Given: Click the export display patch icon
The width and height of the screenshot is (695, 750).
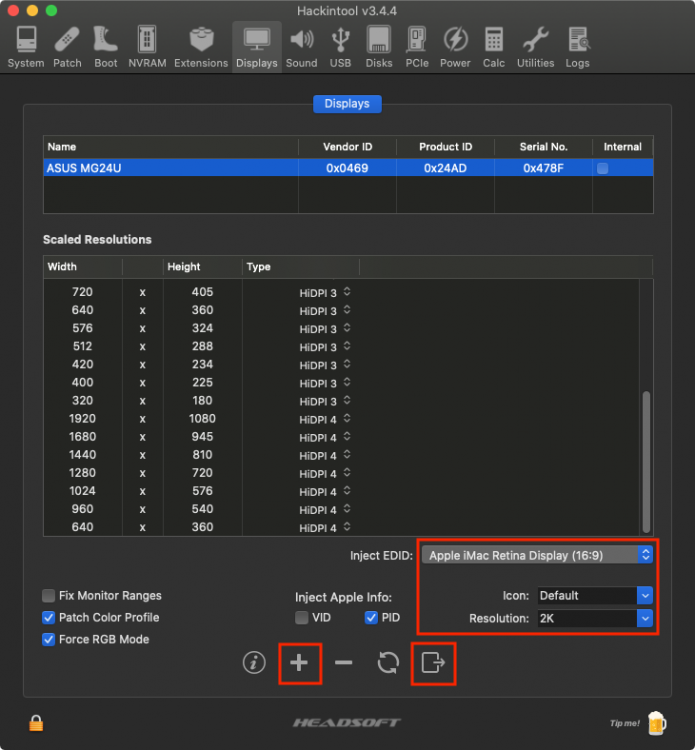Looking at the screenshot, I should 433,663.
